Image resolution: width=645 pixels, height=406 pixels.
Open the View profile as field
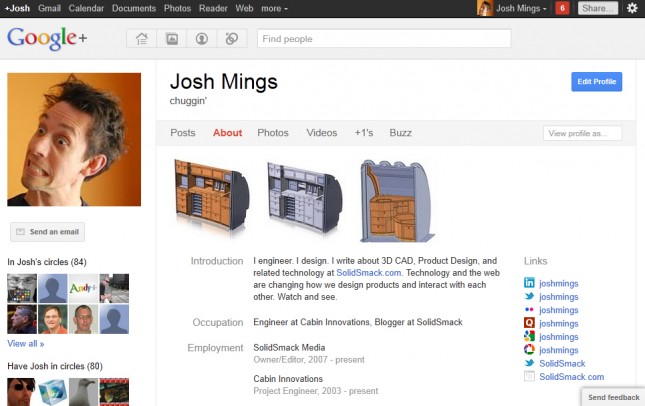point(582,133)
